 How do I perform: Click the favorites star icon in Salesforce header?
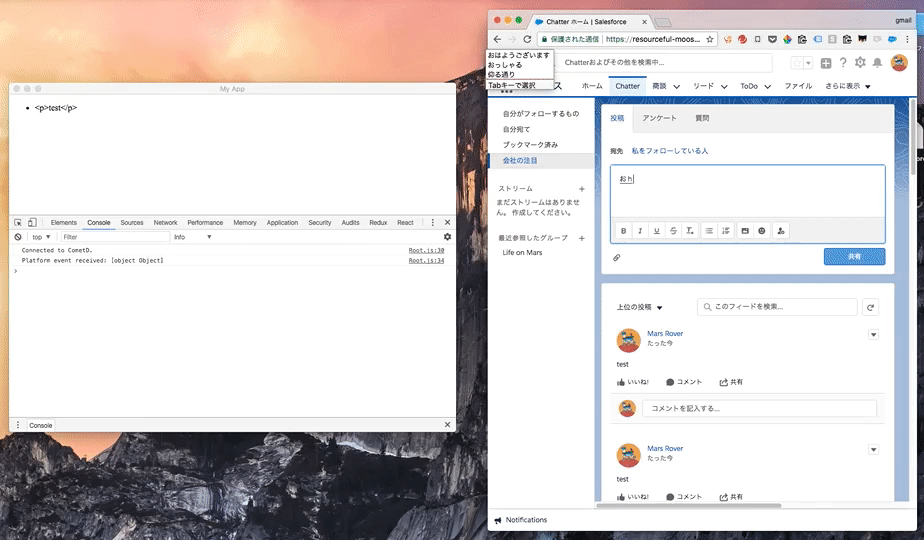[797, 62]
